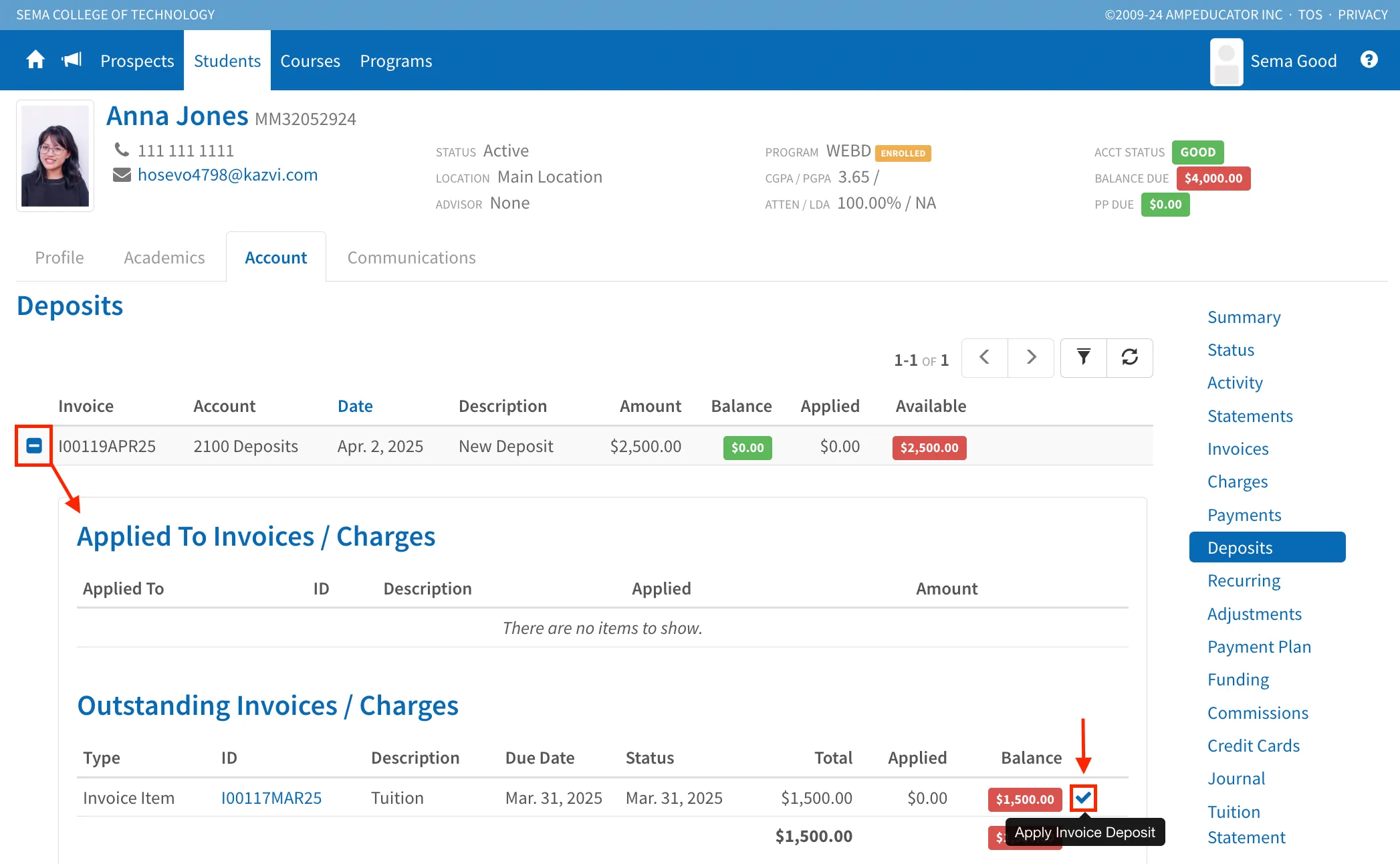Open the Invoices sidebar link

(1238, 449)
